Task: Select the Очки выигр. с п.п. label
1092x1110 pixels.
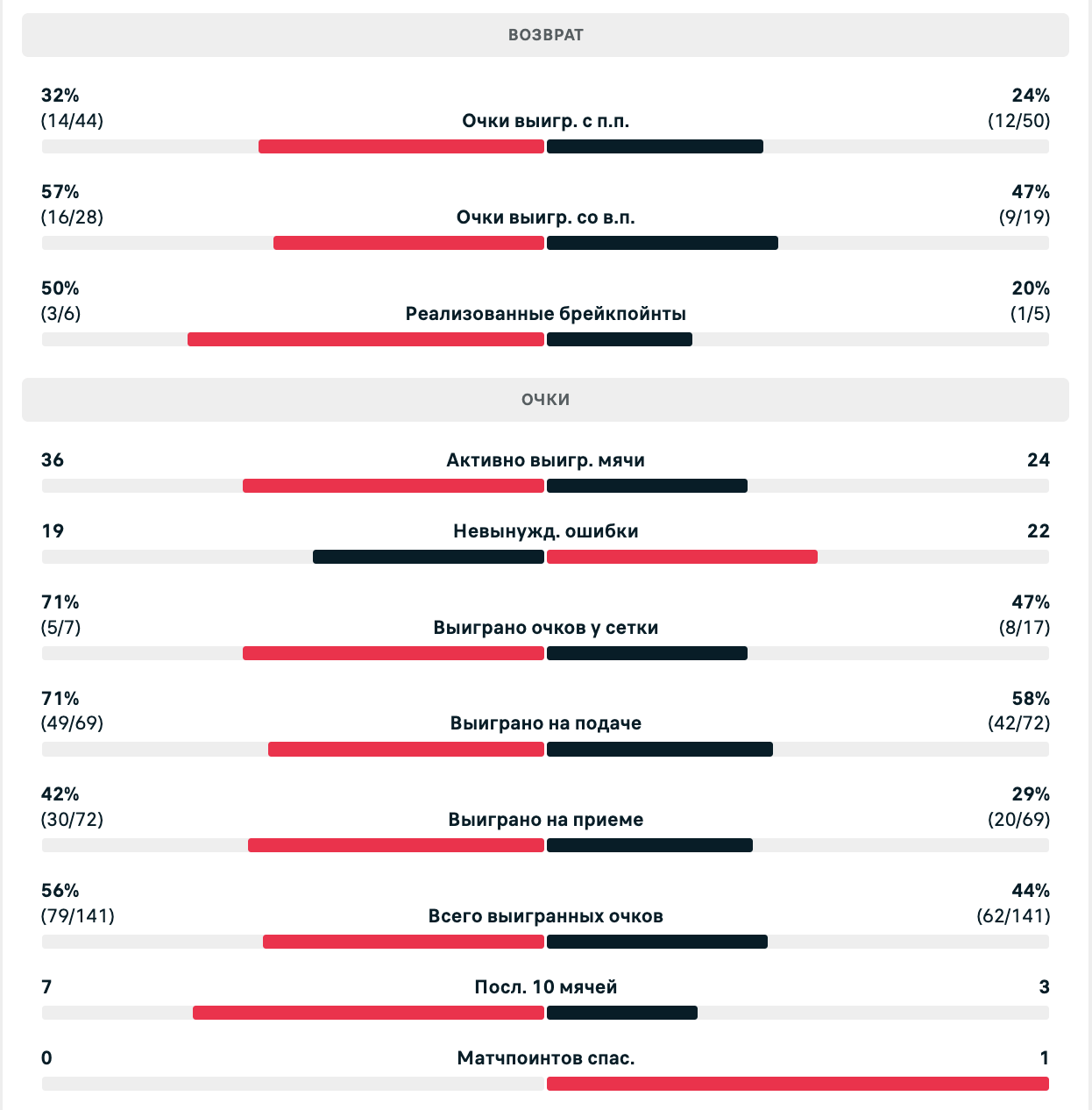Action: (x=545, y=121)
